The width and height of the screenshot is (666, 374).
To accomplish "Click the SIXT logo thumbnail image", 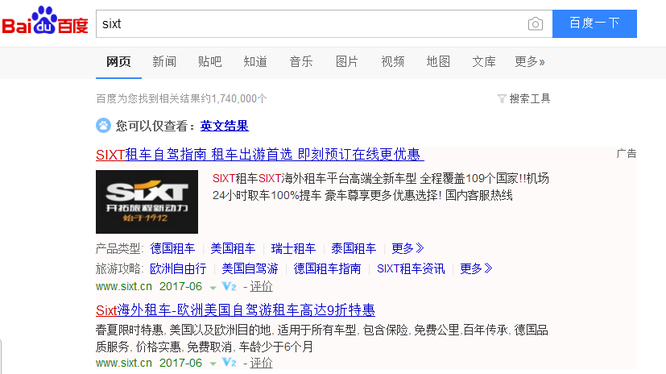I will [147, 202].
